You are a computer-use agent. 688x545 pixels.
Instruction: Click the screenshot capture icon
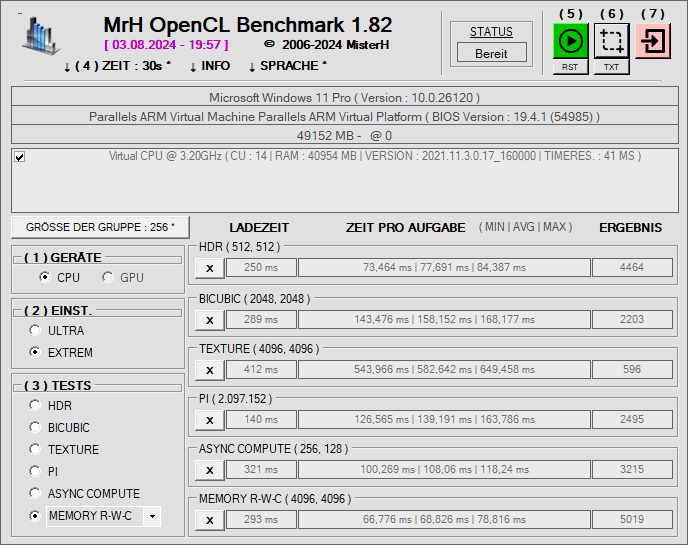coord(611,41)
